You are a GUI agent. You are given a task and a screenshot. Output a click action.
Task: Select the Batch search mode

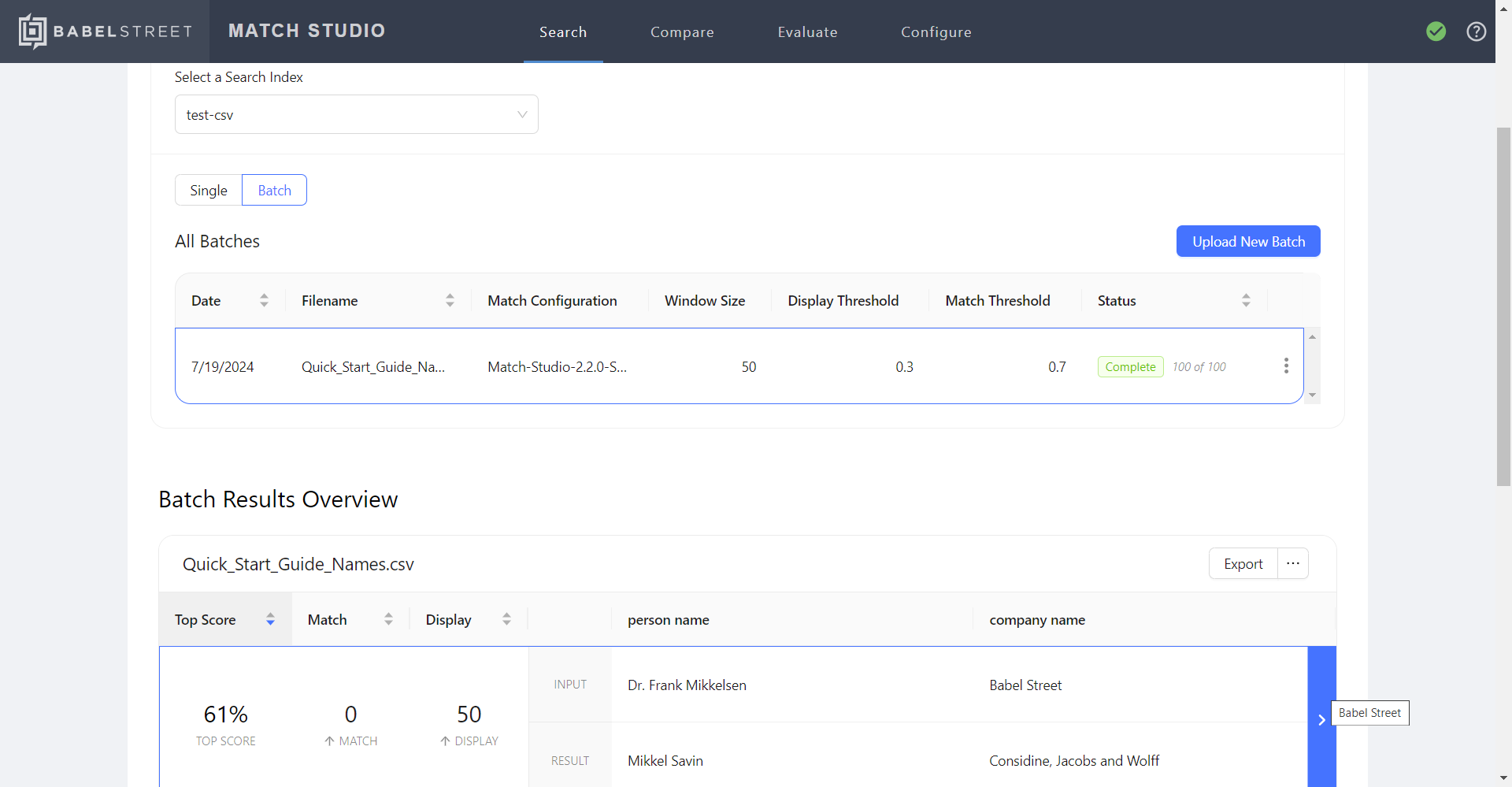[275, 190]
